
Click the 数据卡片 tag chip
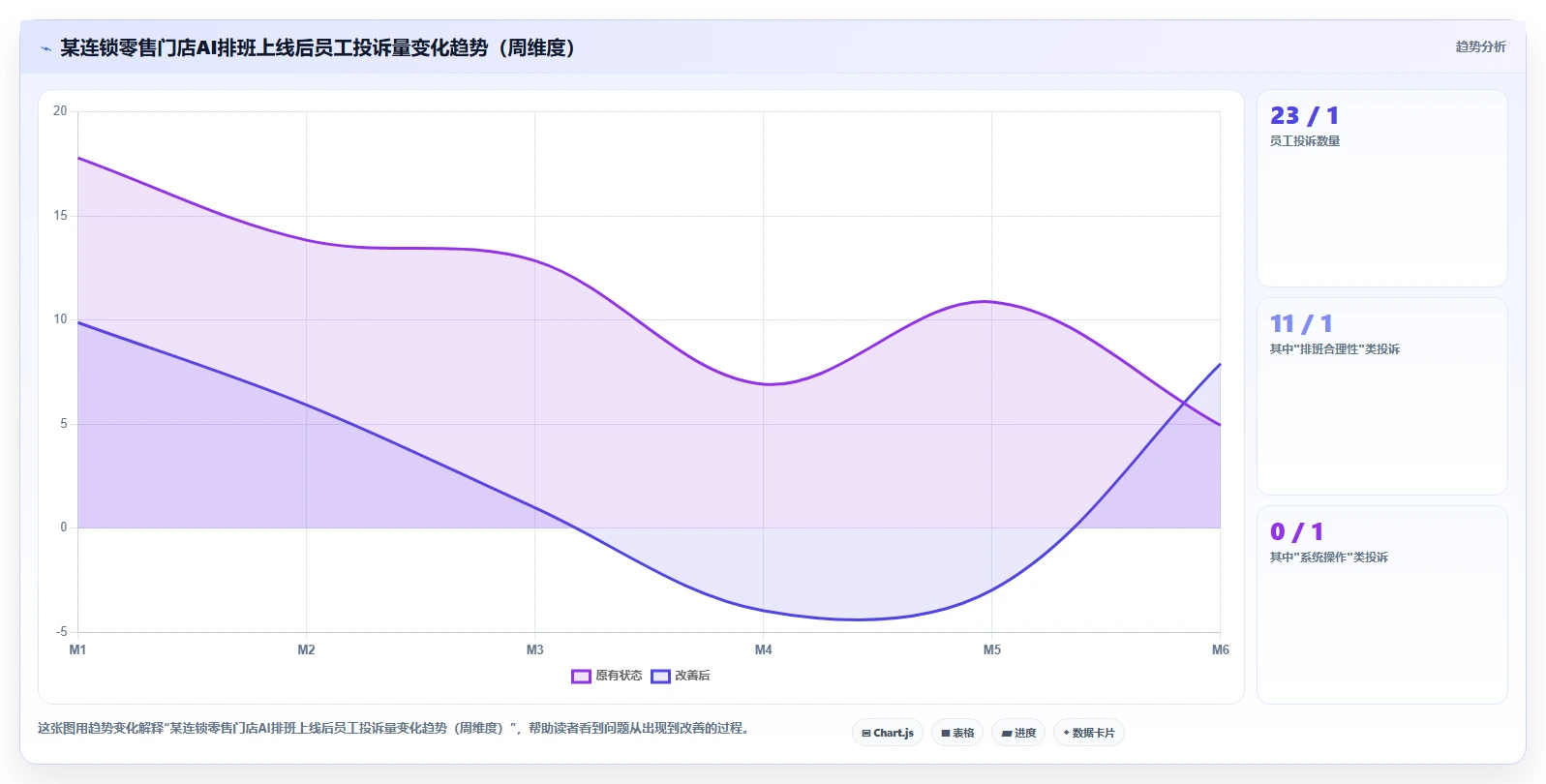click(1089, 733)
